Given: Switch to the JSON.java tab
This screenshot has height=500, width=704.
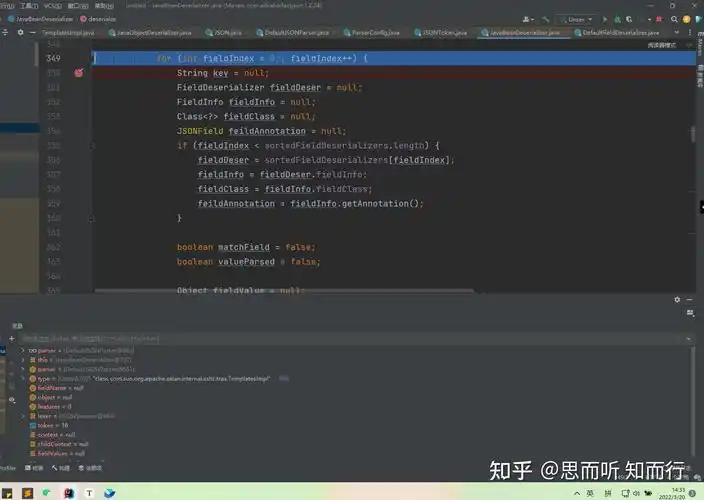Looking at the screenshot, I should [x=224, y=33].
